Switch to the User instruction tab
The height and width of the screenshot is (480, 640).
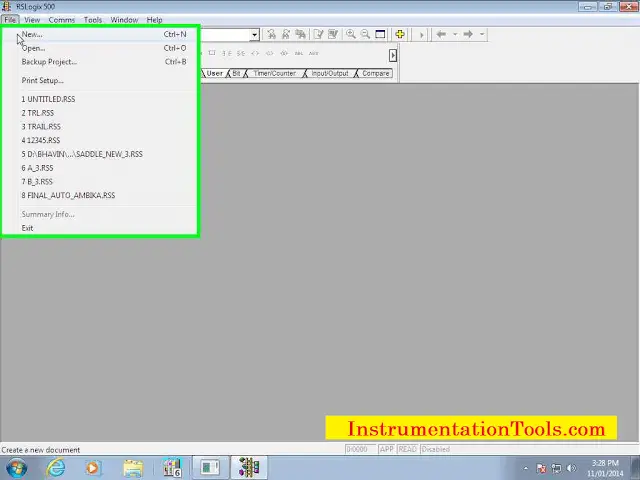pos(214,73)
